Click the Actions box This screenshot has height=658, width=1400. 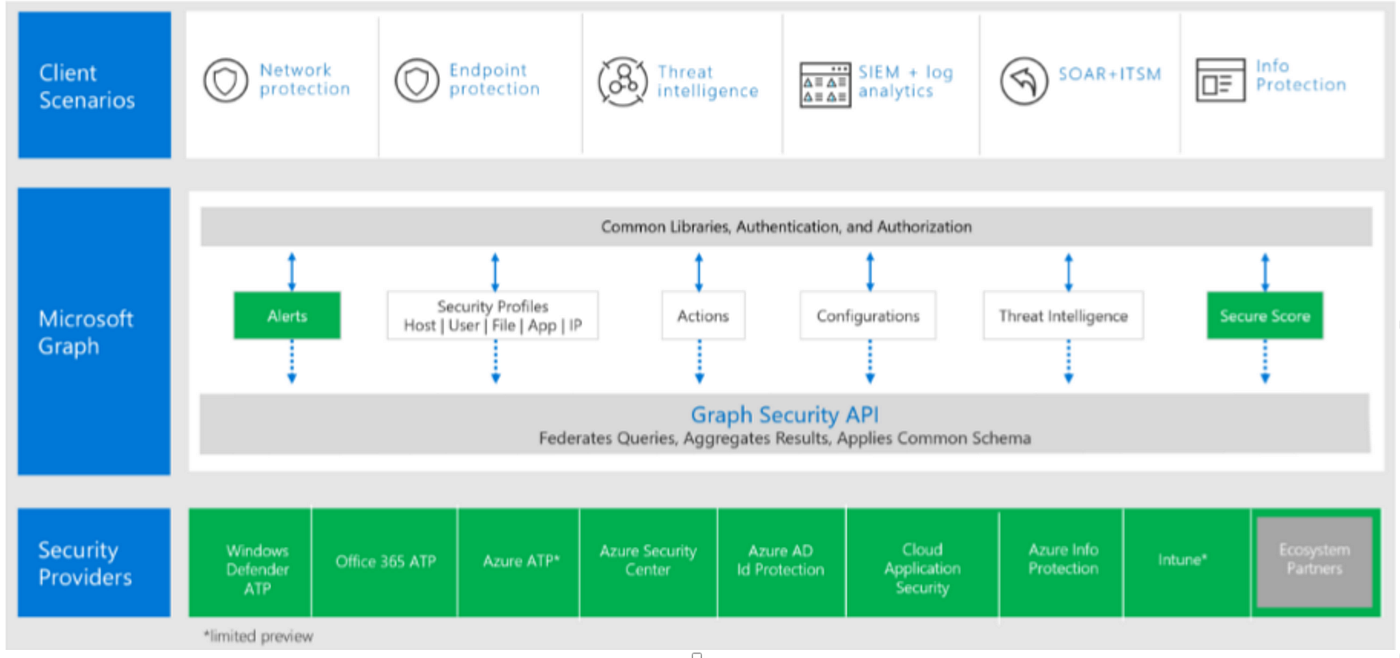pos(702,315)
